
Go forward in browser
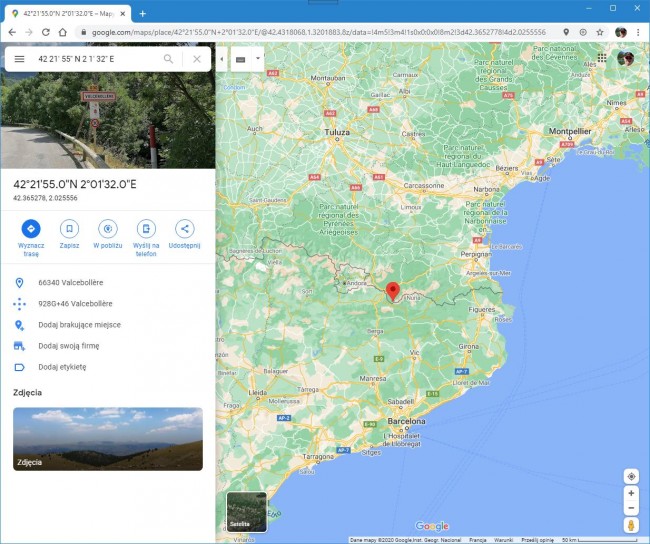pyautogui.click(x=29, y=32)
